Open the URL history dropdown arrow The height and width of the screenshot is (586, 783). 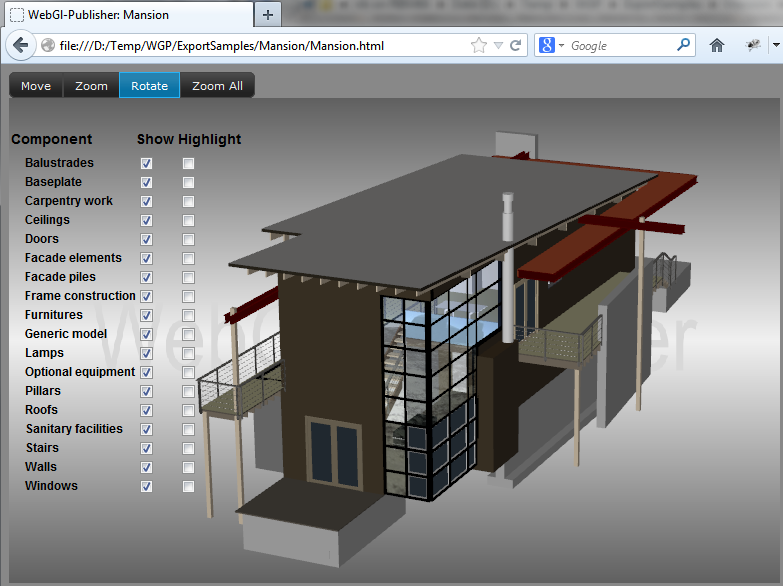(498, 46)
